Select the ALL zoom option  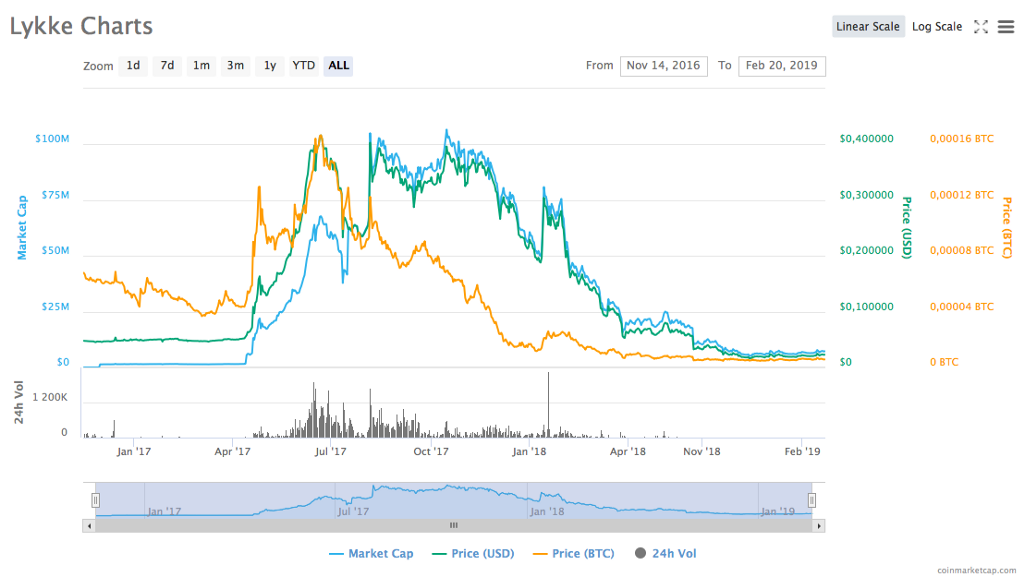338,65
